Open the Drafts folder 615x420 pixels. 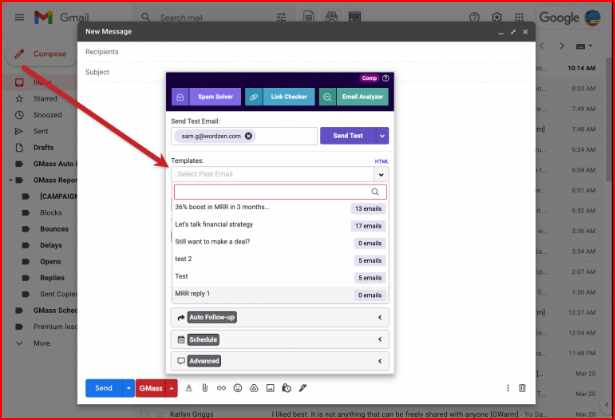pyautogui.click(x=43, y=148)
